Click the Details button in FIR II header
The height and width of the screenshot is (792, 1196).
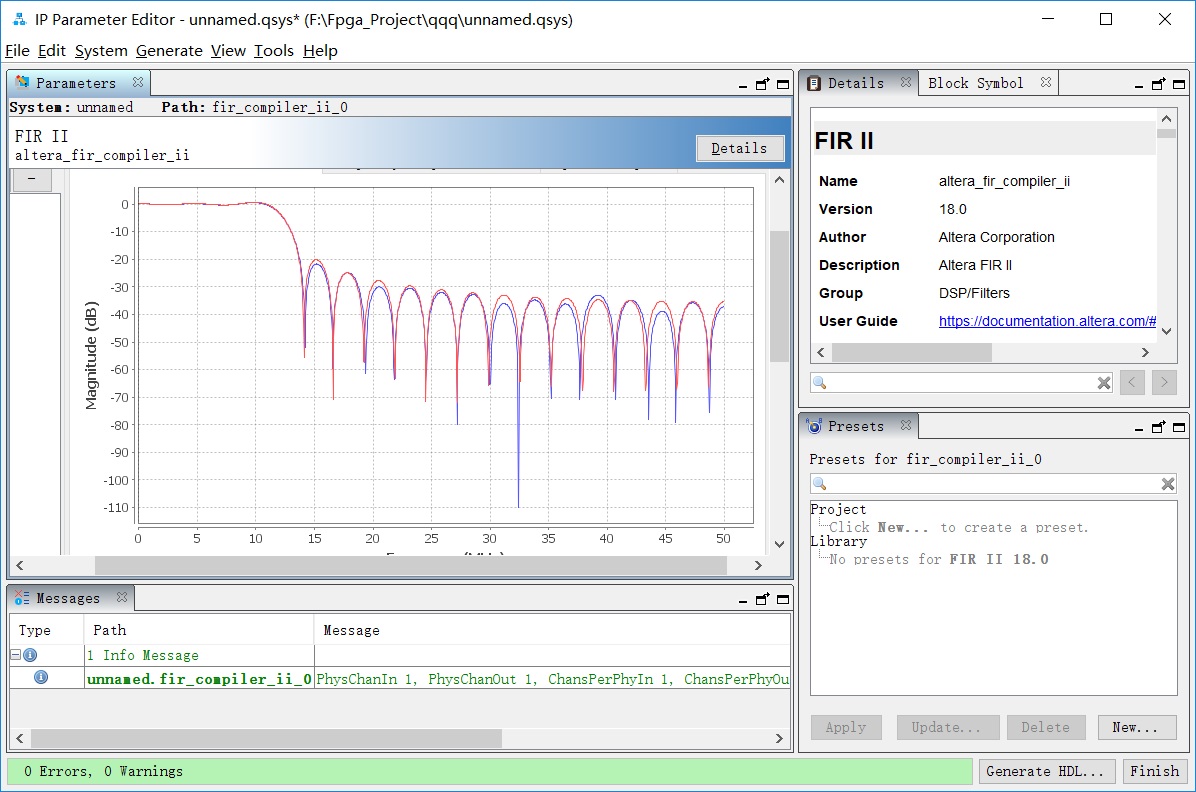pyautogui.click(x=739, y=148)
